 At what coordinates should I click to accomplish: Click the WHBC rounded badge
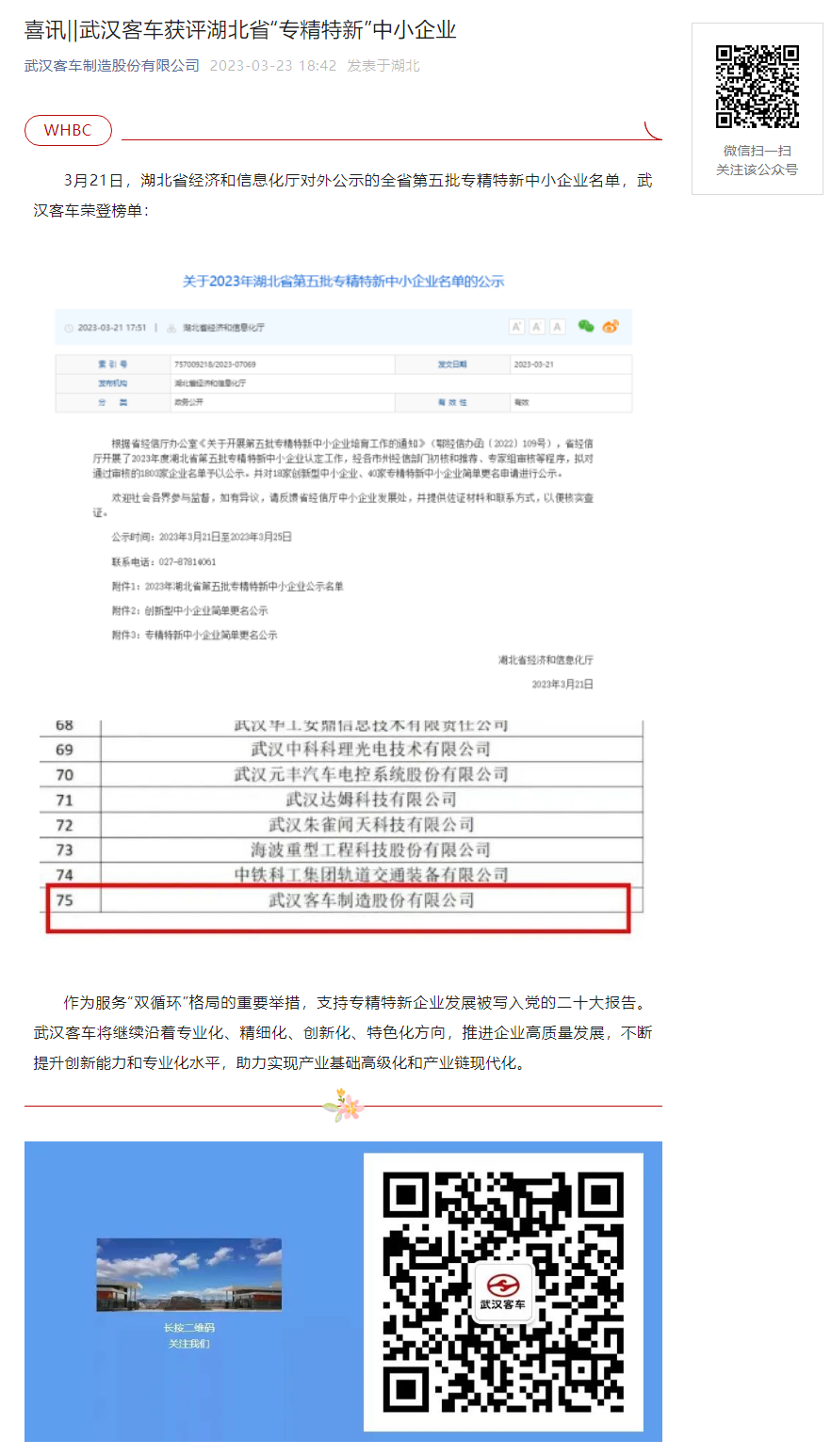(68, 131)
